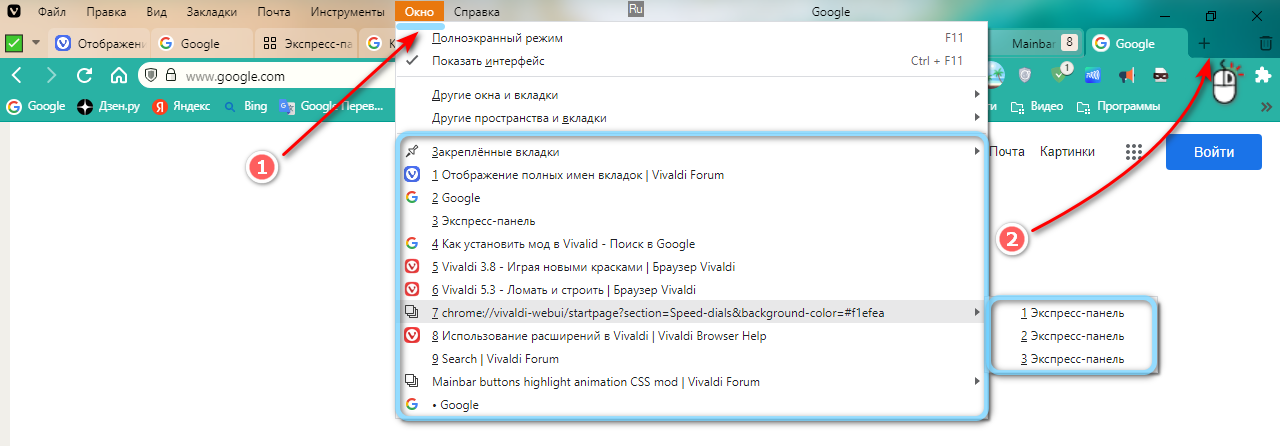Viewport: 1280px width, 446px height.
Task: Open the Google Перев... bookmark
Action: pyautogui.click(x=332, y=106)
